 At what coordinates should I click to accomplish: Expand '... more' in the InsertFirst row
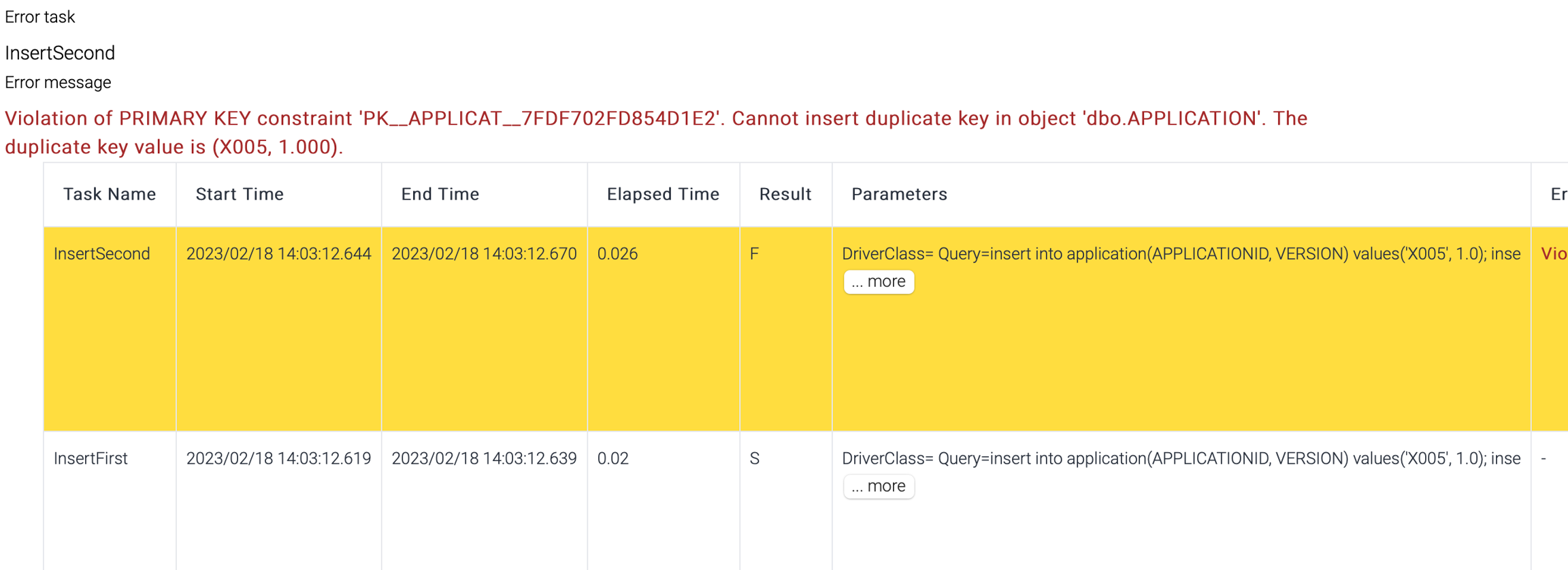878,486
